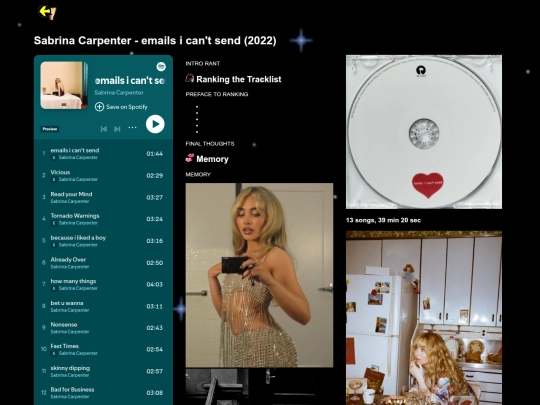Select track 7 how many things
The width and height of the screenshot is (540, 405).
[103, 284]
